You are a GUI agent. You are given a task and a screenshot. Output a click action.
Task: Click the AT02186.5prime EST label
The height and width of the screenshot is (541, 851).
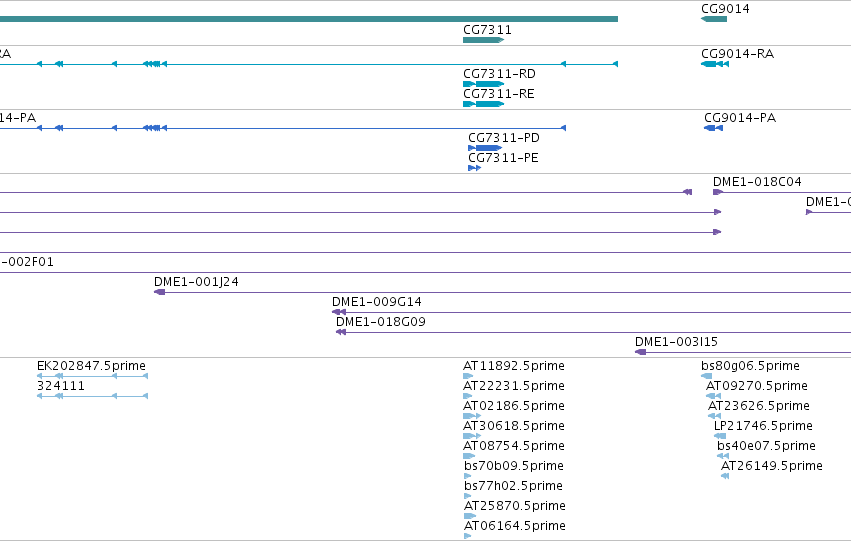(513, 406)
